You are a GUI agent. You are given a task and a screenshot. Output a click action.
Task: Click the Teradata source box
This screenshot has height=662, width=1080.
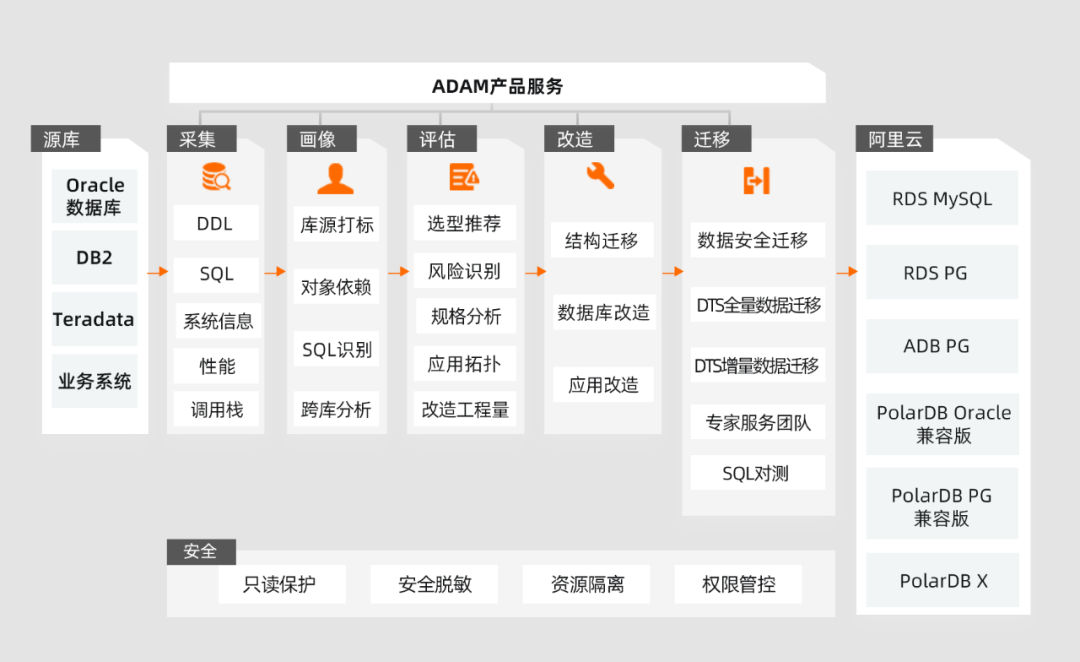click(94, 320)
